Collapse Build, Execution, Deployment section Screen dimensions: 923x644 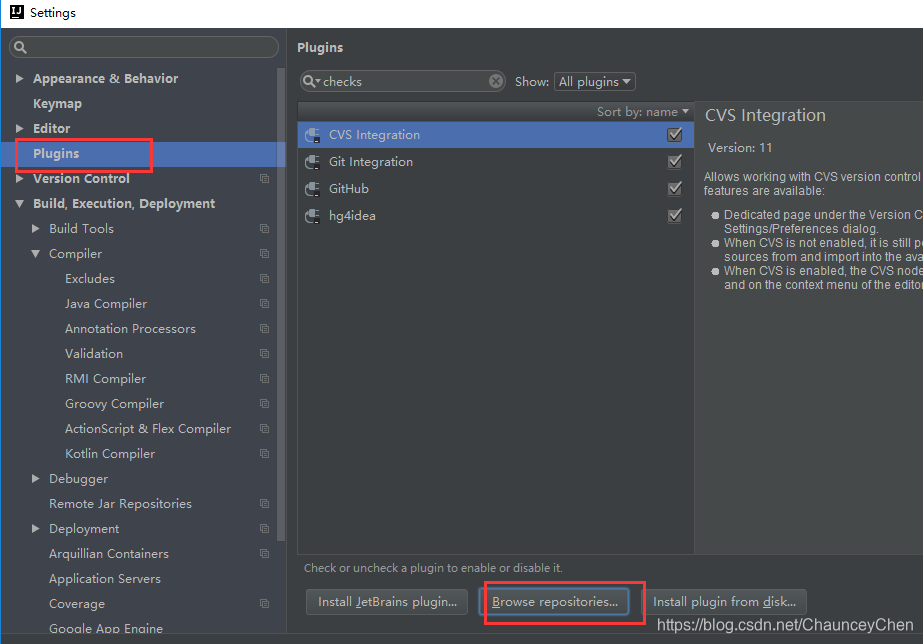pyautogui.click(x=19, y=204)
